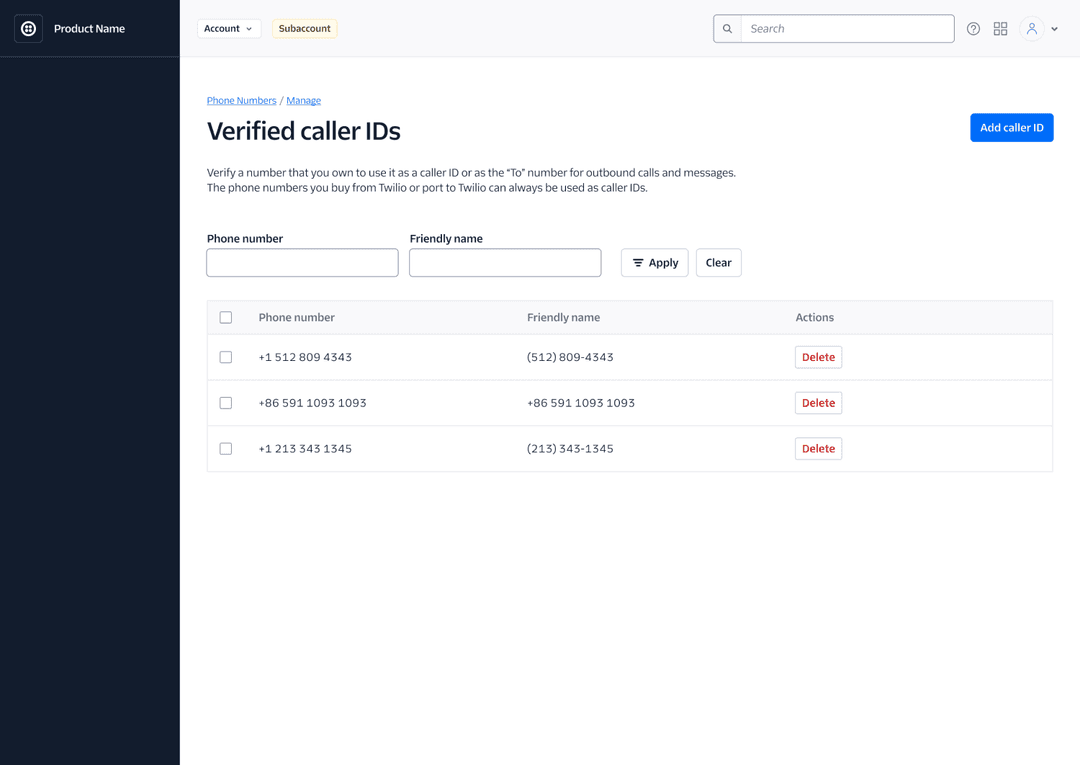Click the Add caller ID button
1080x765 pixels.
(1011, 128)
